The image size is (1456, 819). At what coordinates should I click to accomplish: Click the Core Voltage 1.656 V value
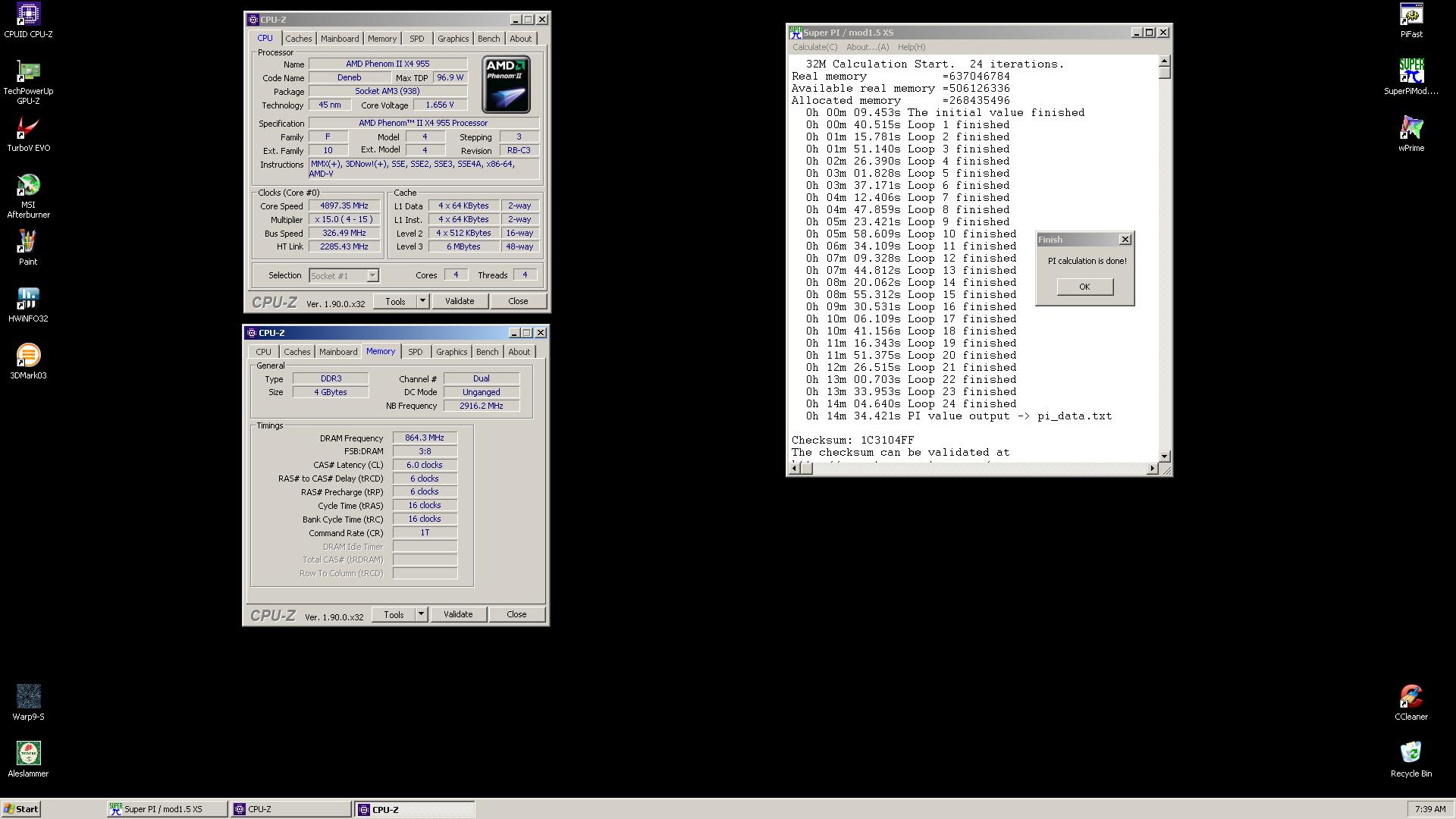[x=439, y=105]
